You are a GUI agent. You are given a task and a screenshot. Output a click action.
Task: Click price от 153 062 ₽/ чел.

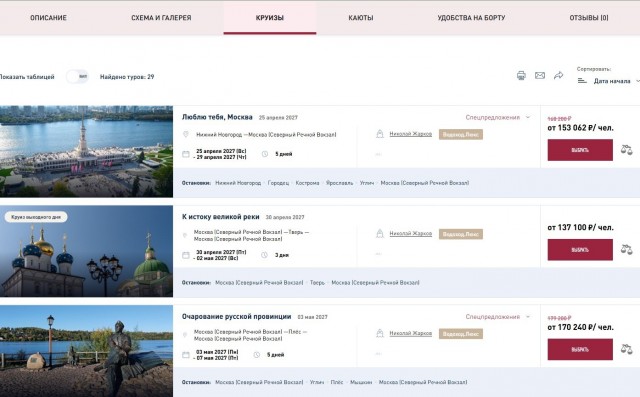click(580, 128)
